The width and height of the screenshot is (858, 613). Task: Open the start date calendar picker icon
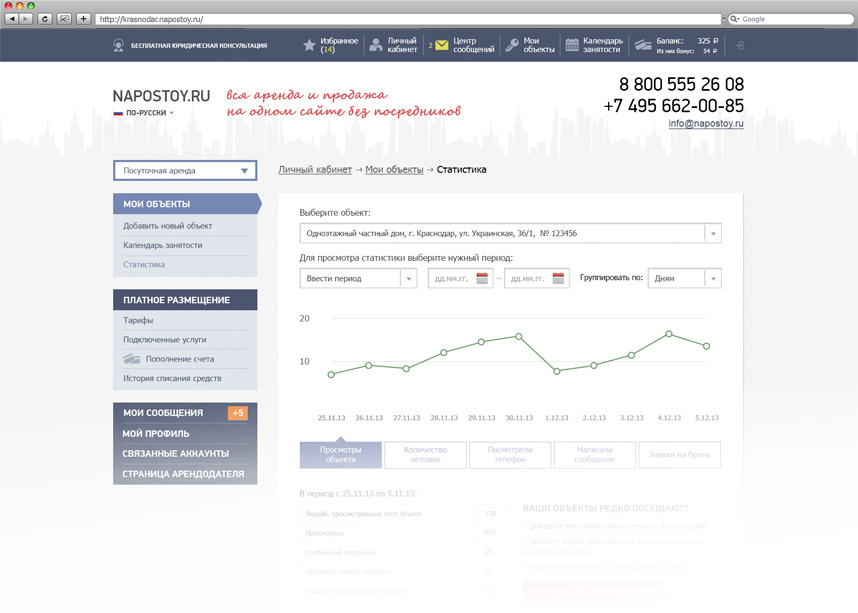(x=482, y=278)
